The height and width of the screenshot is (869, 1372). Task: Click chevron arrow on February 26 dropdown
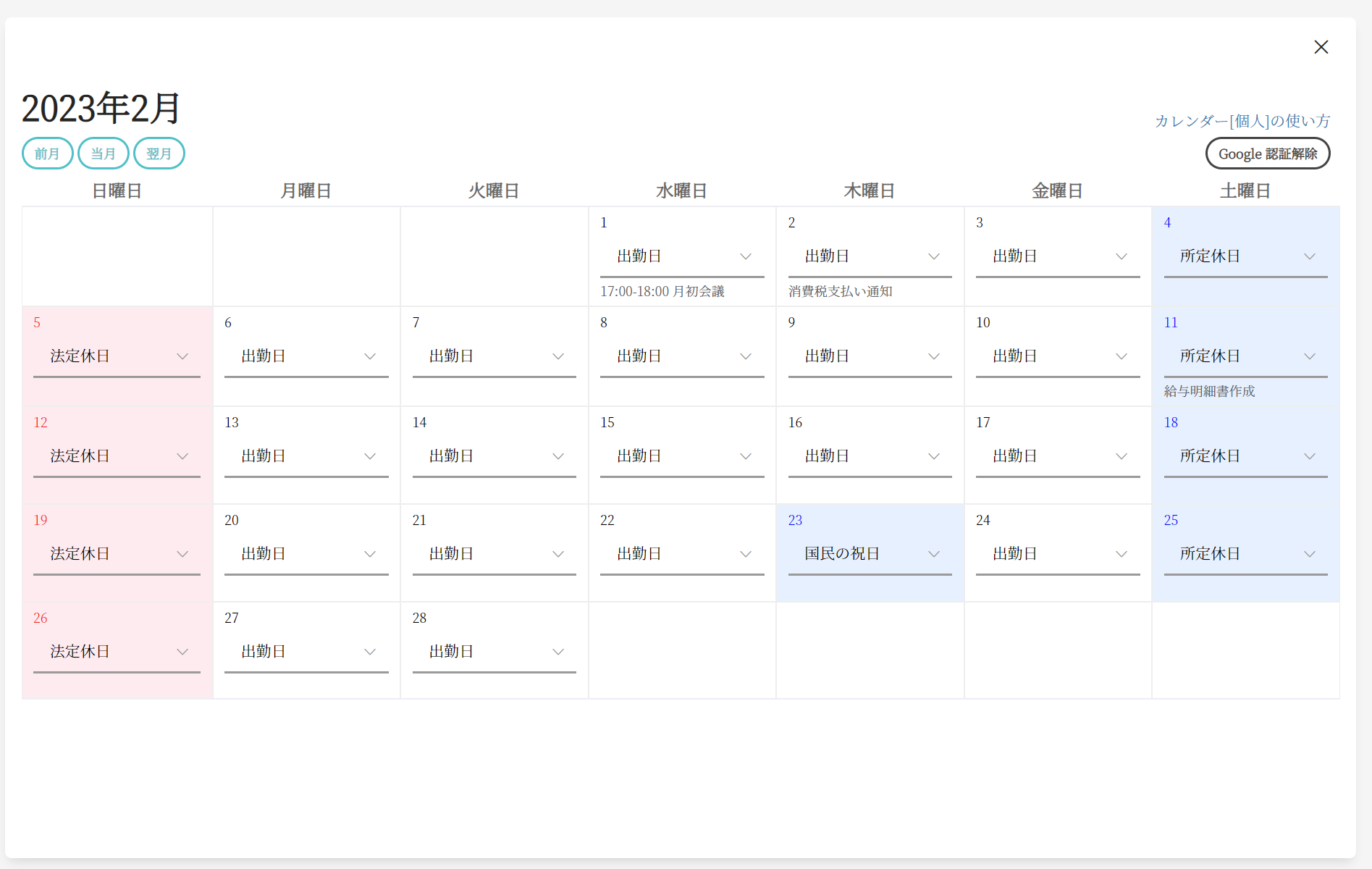pyautogui.click(x=182, y=652)
